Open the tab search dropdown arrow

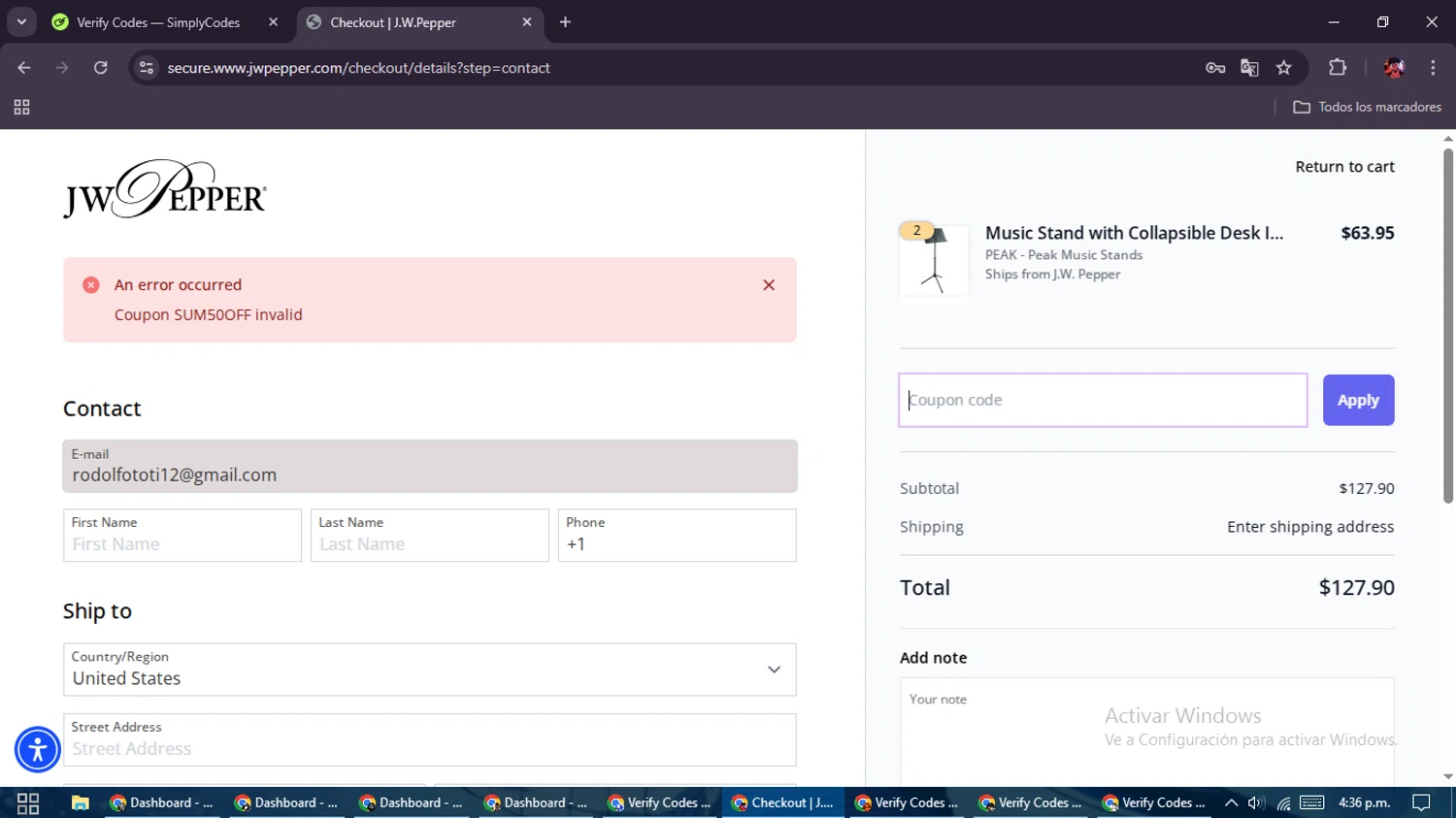pyautogui.click(x=21, y=21)
